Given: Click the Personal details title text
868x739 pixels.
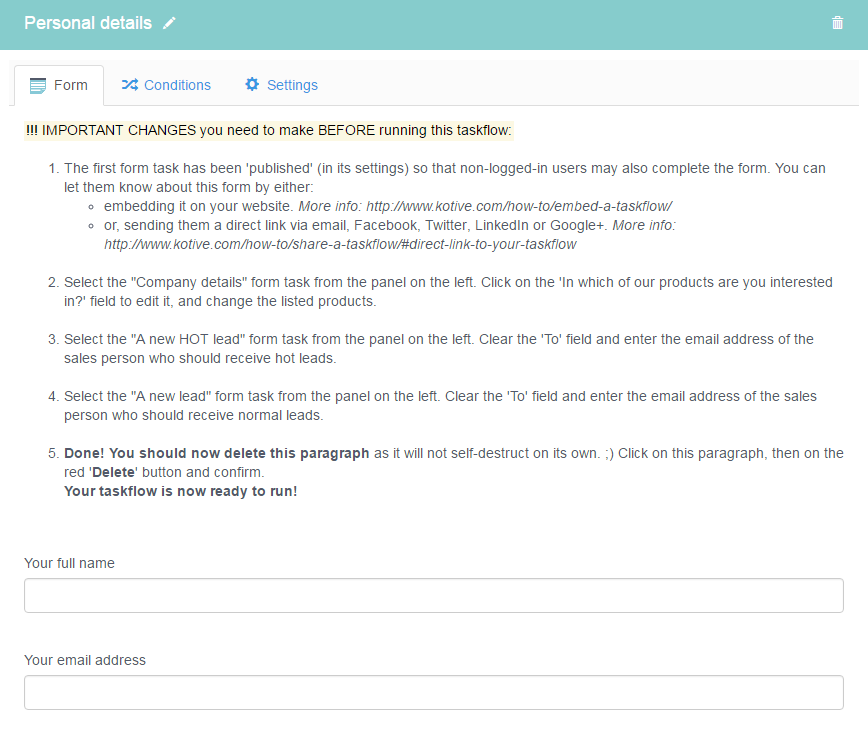Looking at the screenshot, I should (88, 23).
